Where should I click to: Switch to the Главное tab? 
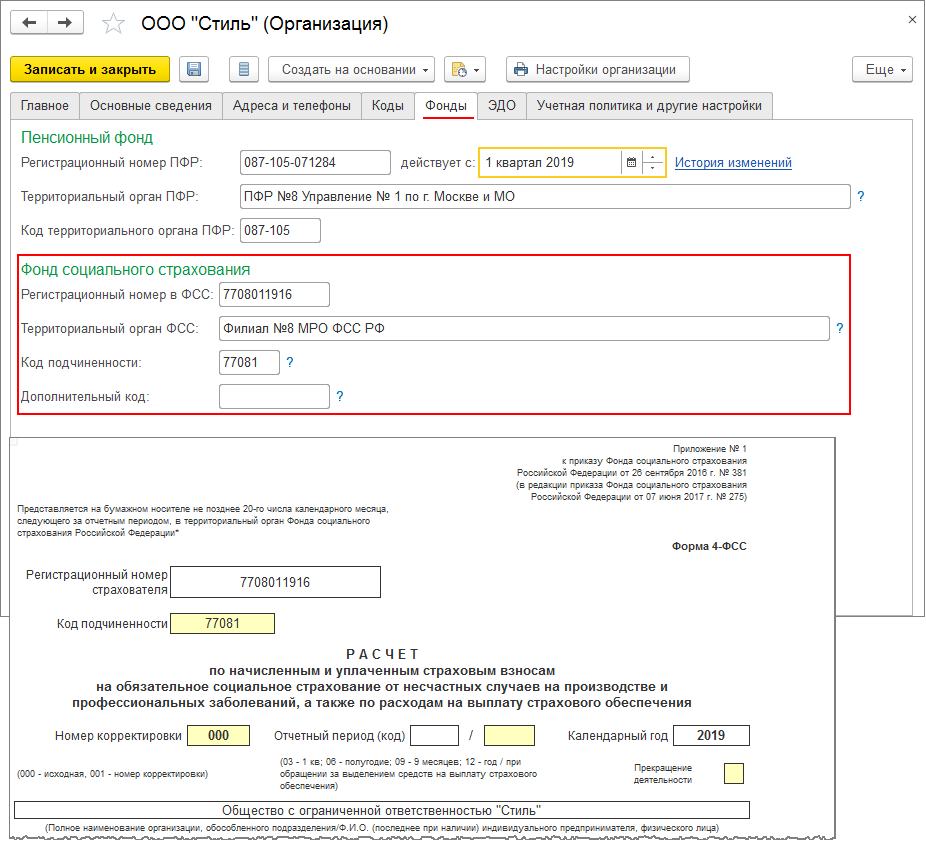(x=45, y=106)
